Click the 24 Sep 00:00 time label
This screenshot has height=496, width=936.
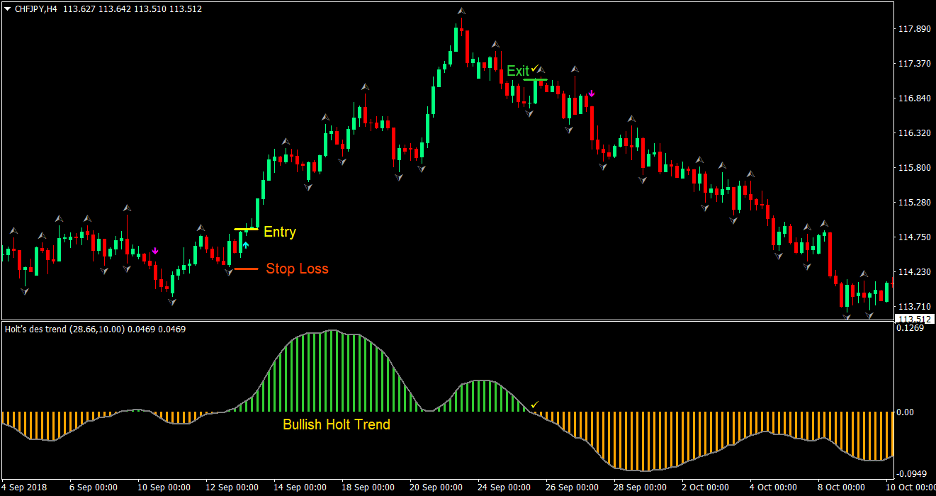pos(506,486)
